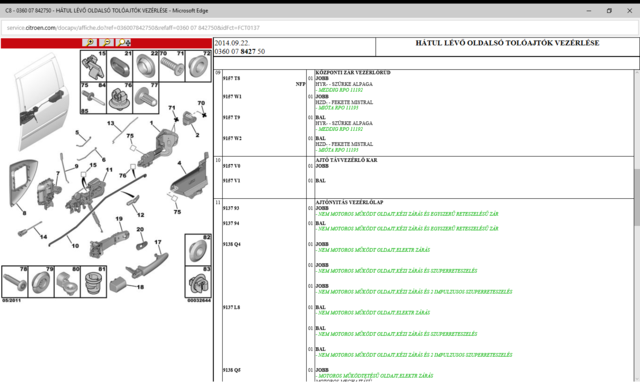
Task: Select the part 72 grommet thumbnail
Action: [198, 66]
